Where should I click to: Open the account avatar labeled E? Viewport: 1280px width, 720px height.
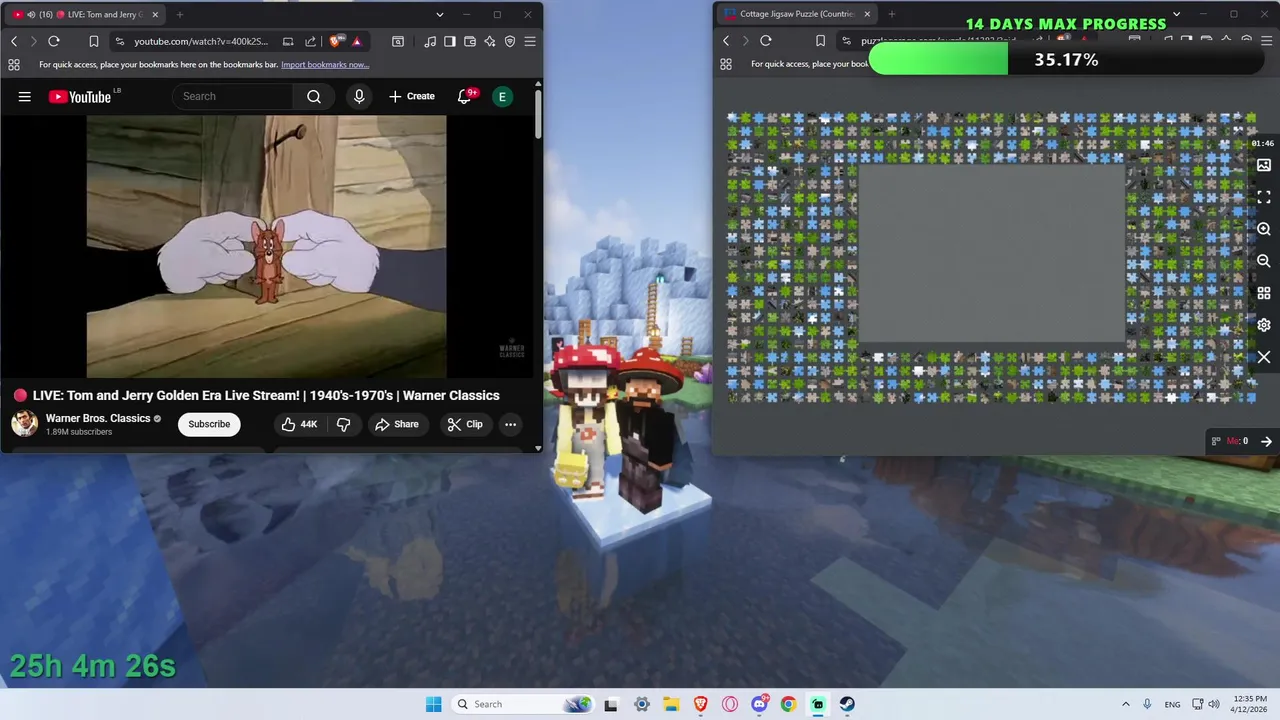[502, 96]
